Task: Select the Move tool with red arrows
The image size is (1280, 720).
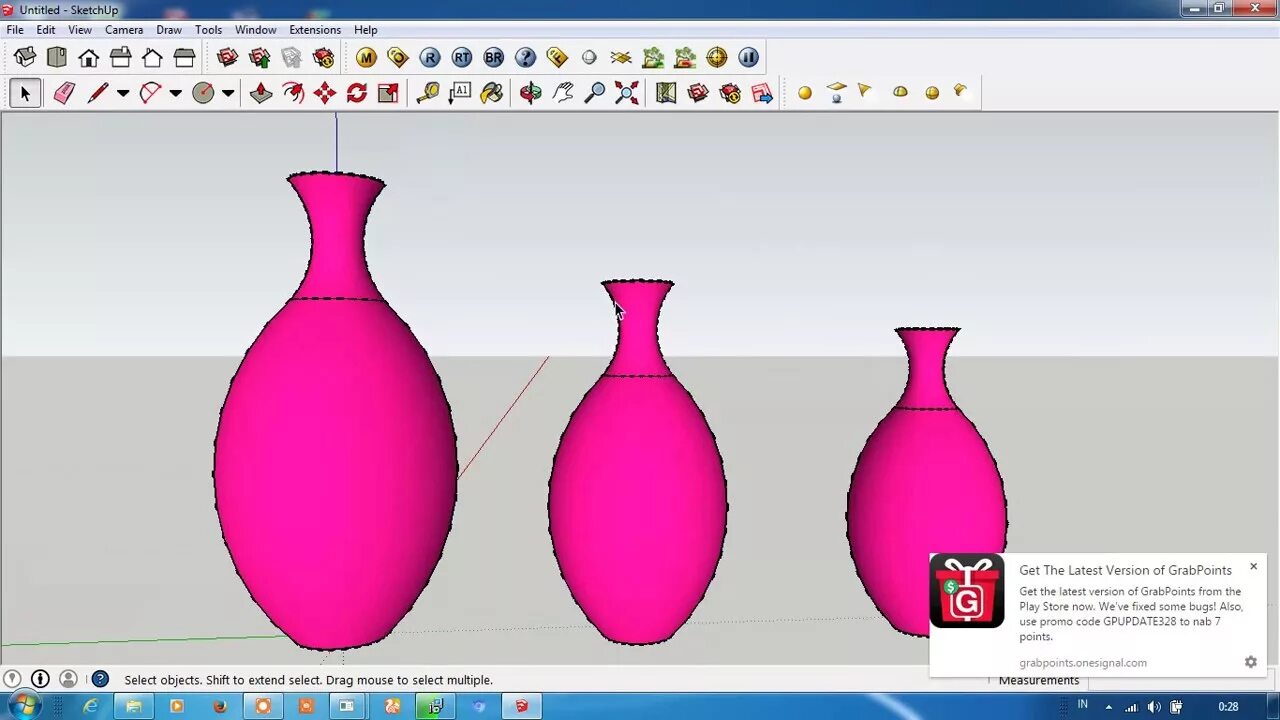Action: [325, 93]
